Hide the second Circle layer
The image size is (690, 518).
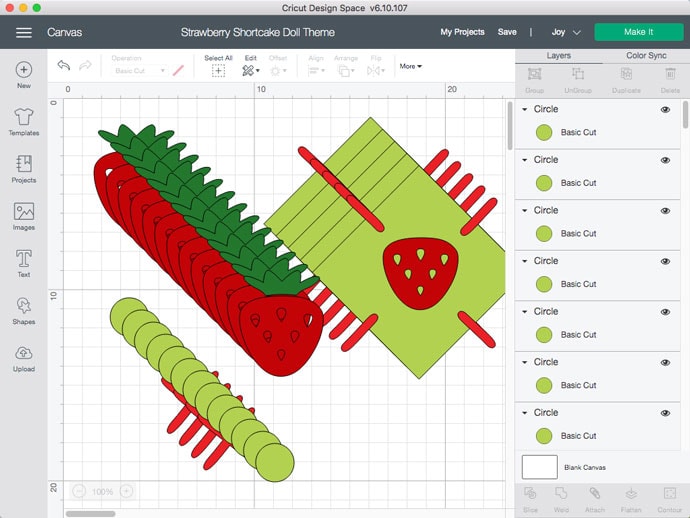click(665, 160)
